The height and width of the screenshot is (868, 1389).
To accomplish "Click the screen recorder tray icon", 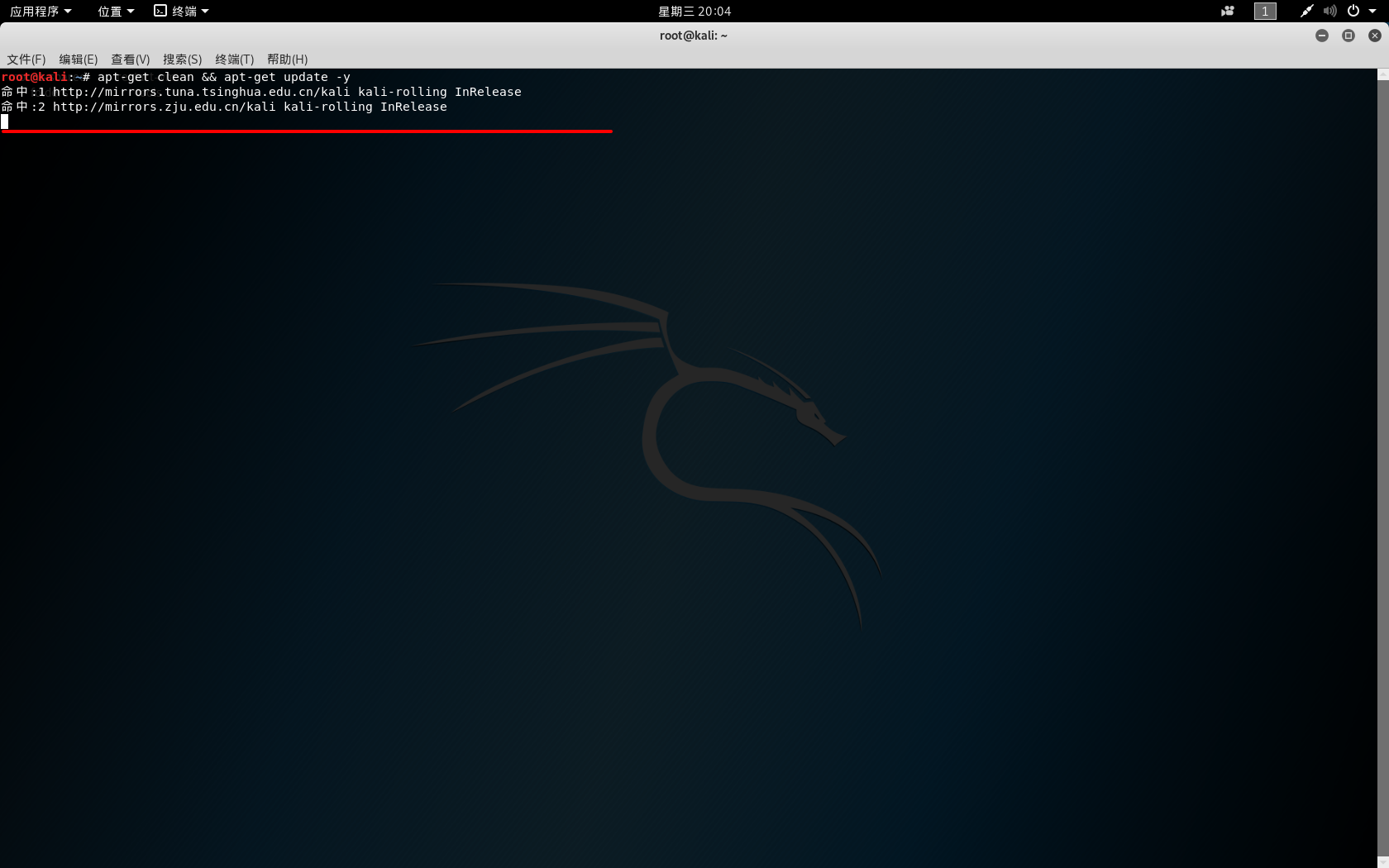I will coord(1228,11).
